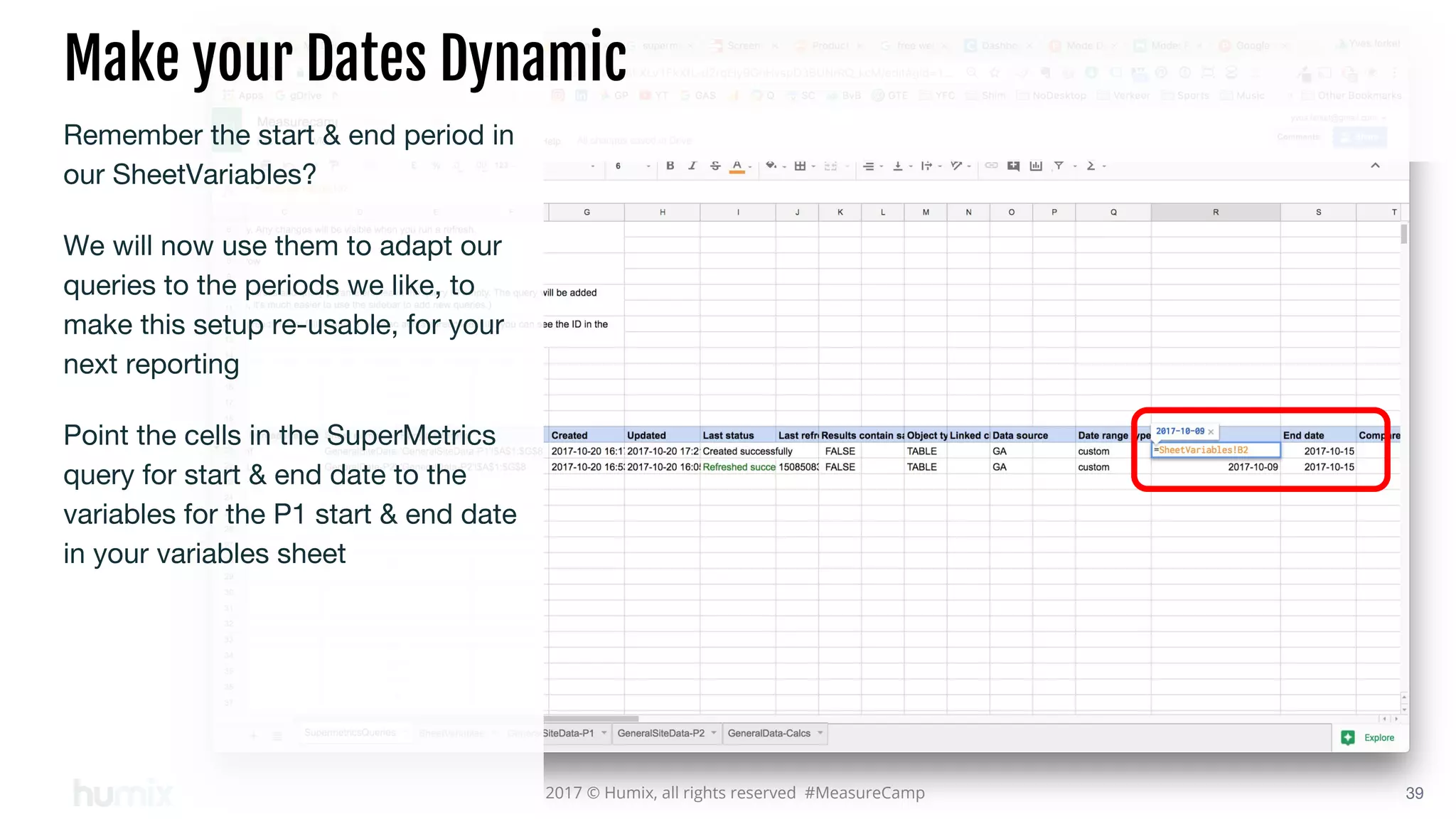
Task: Click the =SheetVariables!B2 cell editor
Action: pos(1216,450)
